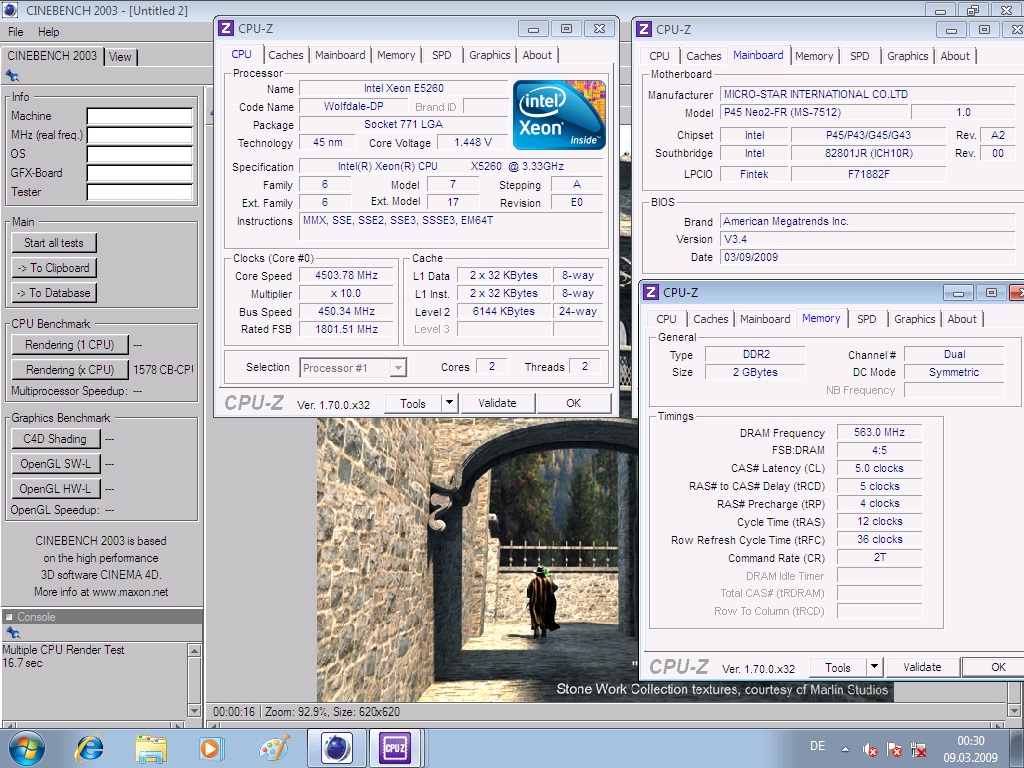Screen dimensions: 1024x768
Task: Open About tab in Memory window
Action: tap(962, 319)
